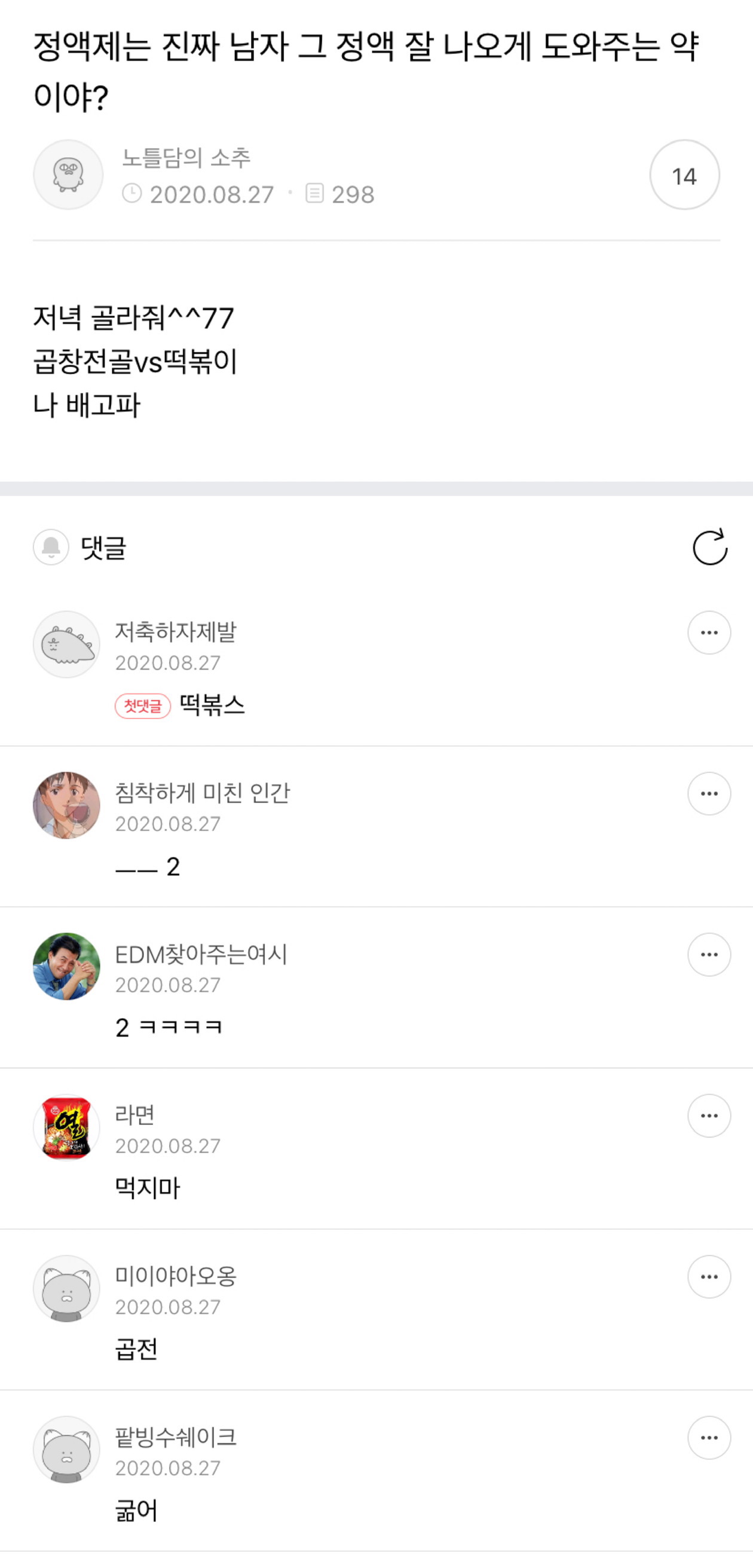The image size is (753, 1568).
Task: Open more options for 라면's comment
Action: (709, 1115)
